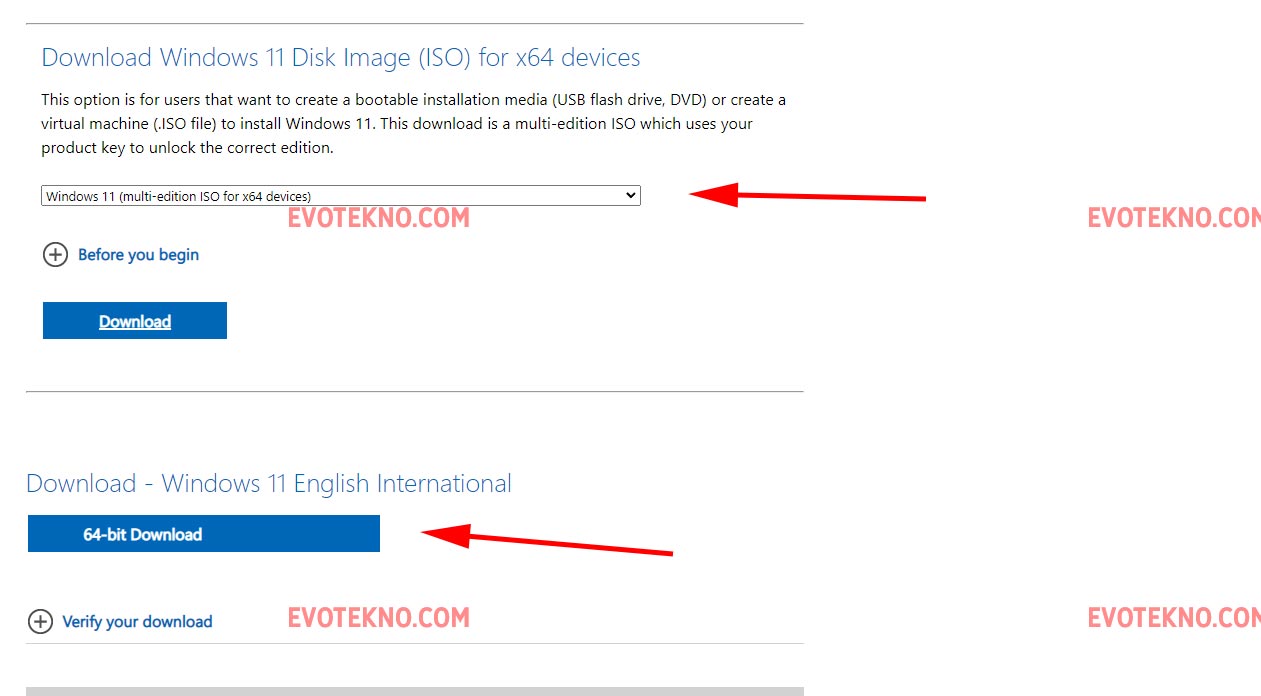1261x696 pixels.
Task: Click the chevron arrow of the edition selector
Action: point(631,195)
